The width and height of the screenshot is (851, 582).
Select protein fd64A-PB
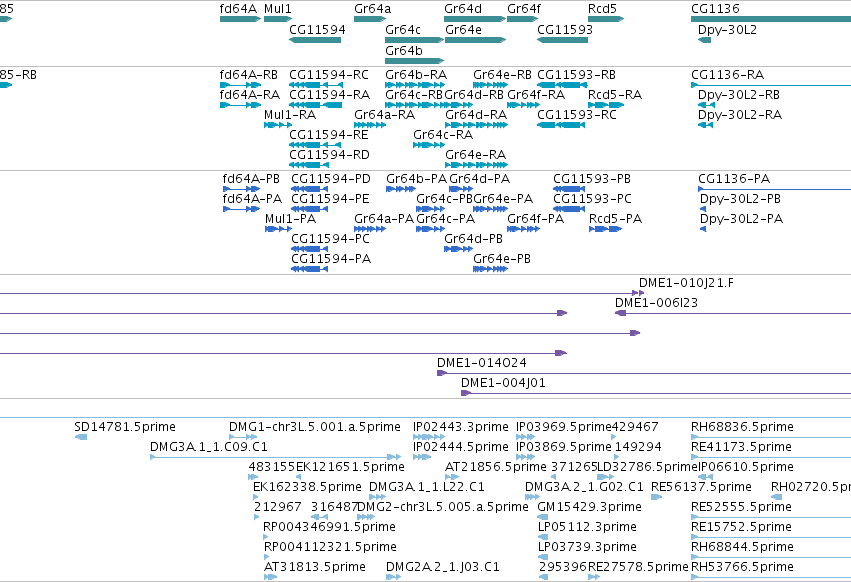point(251,179)
